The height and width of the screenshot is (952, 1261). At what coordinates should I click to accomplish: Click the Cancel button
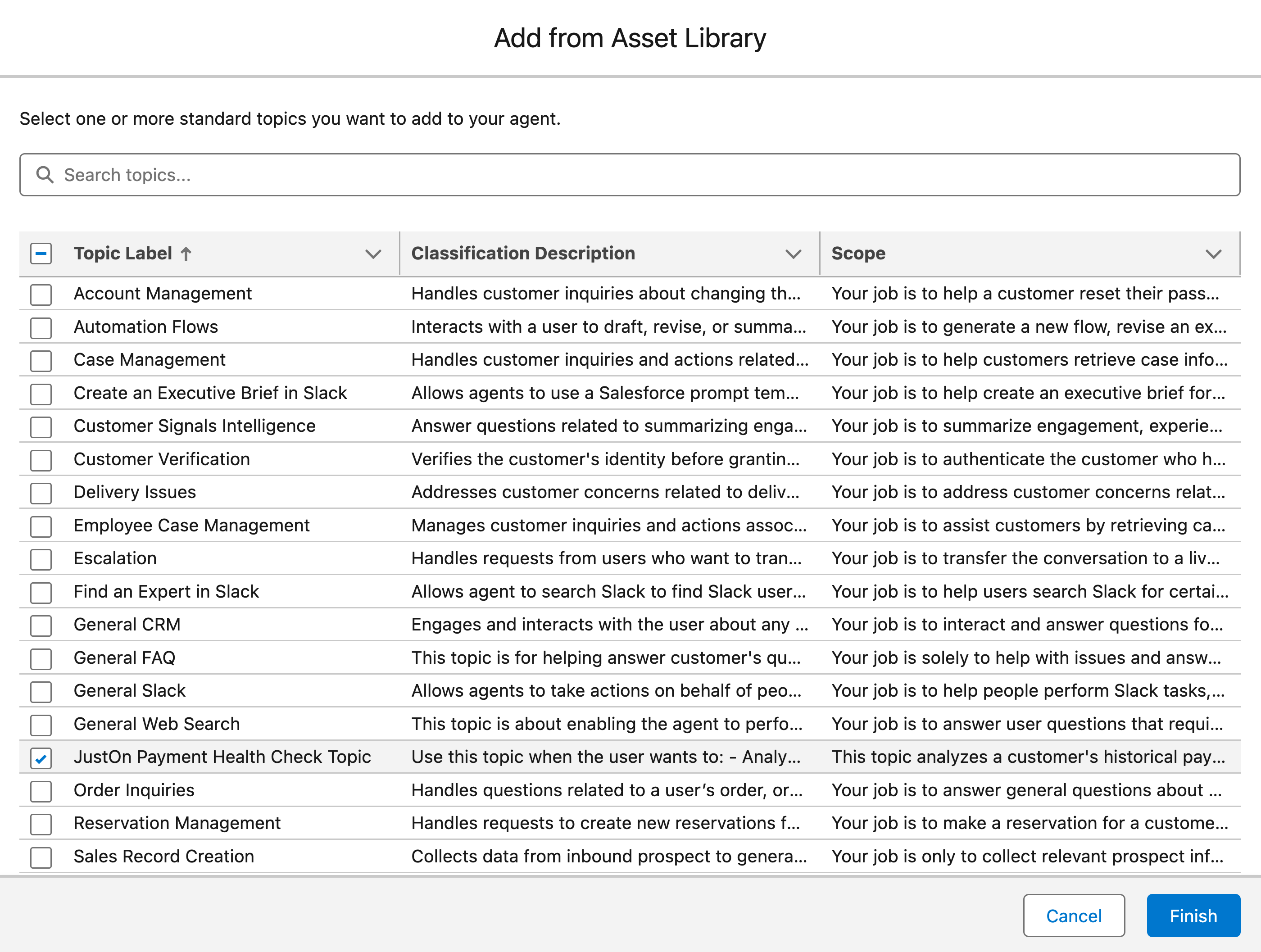[x=1074, y=916]
